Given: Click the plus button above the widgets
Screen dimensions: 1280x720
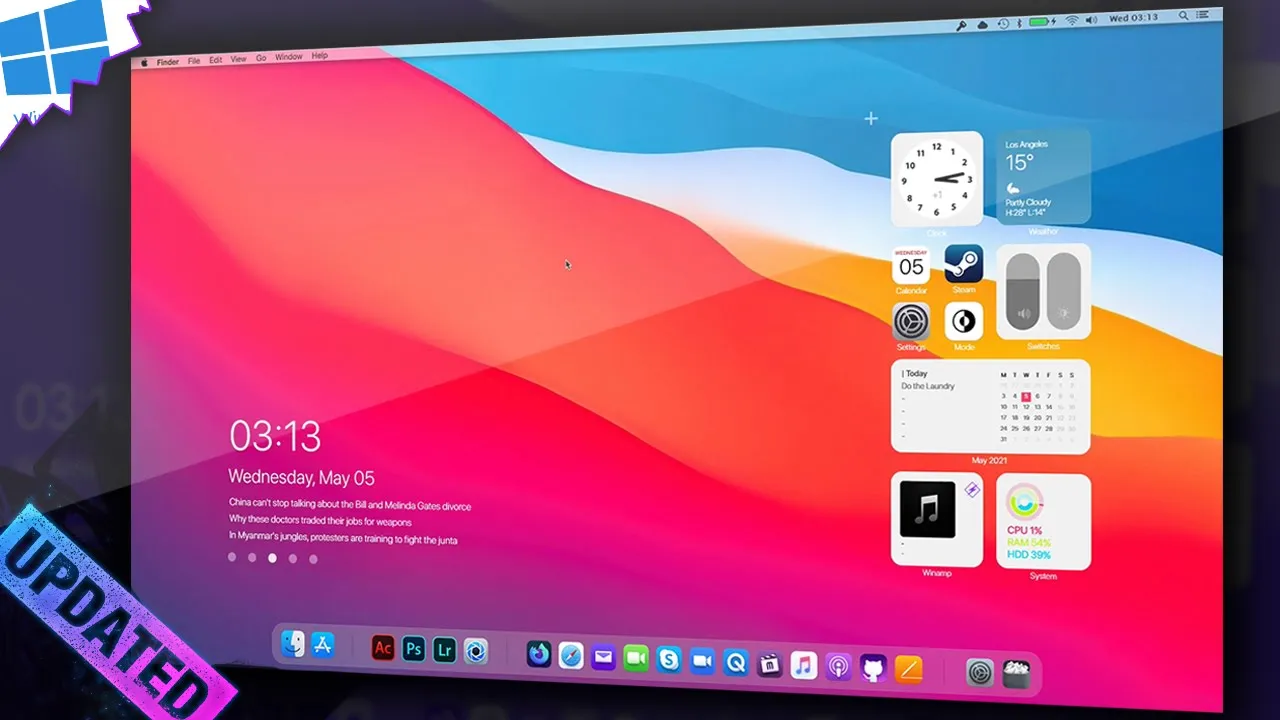Looking at the screenshot, I should (871, 118).
